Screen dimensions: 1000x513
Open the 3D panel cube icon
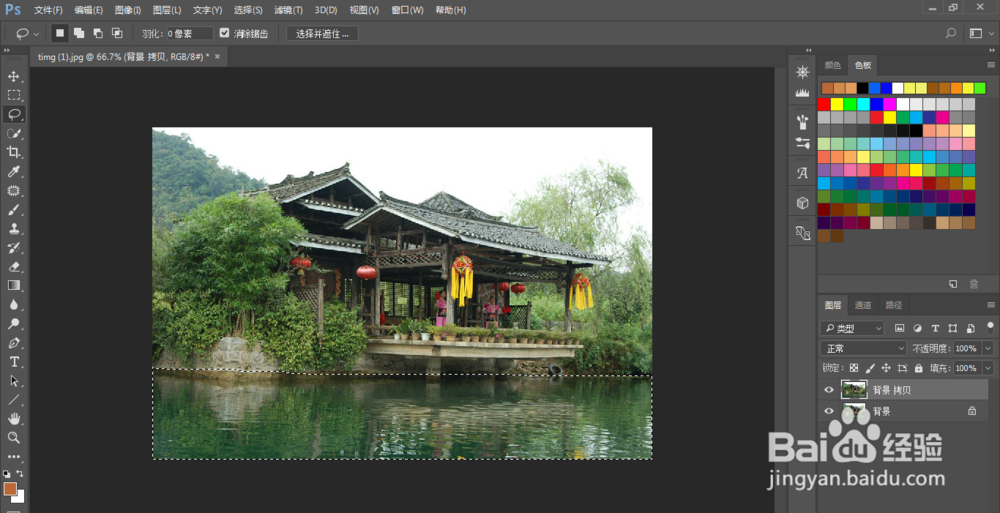point(802,203)
